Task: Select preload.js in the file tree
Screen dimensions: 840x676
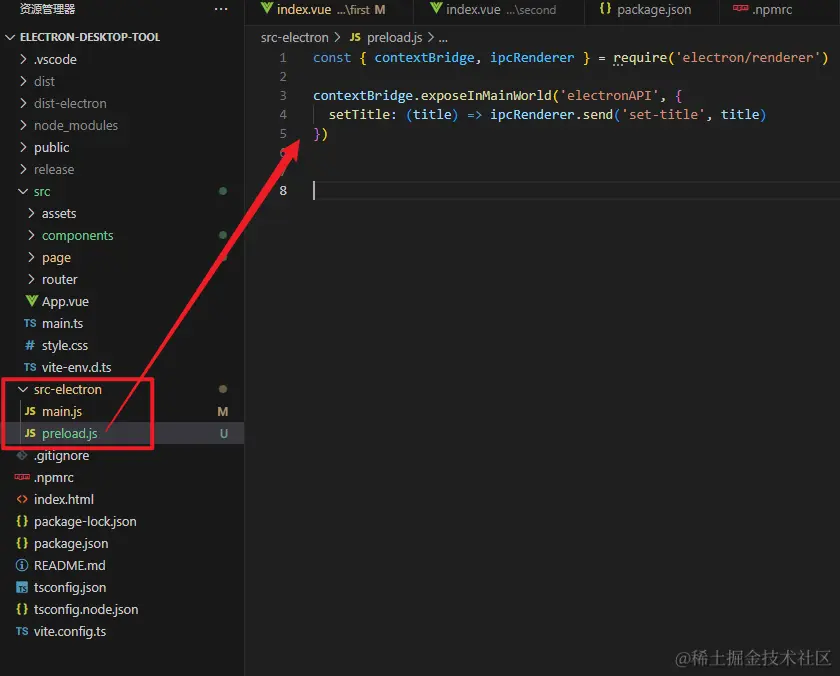Action: (x=70, y=433)
